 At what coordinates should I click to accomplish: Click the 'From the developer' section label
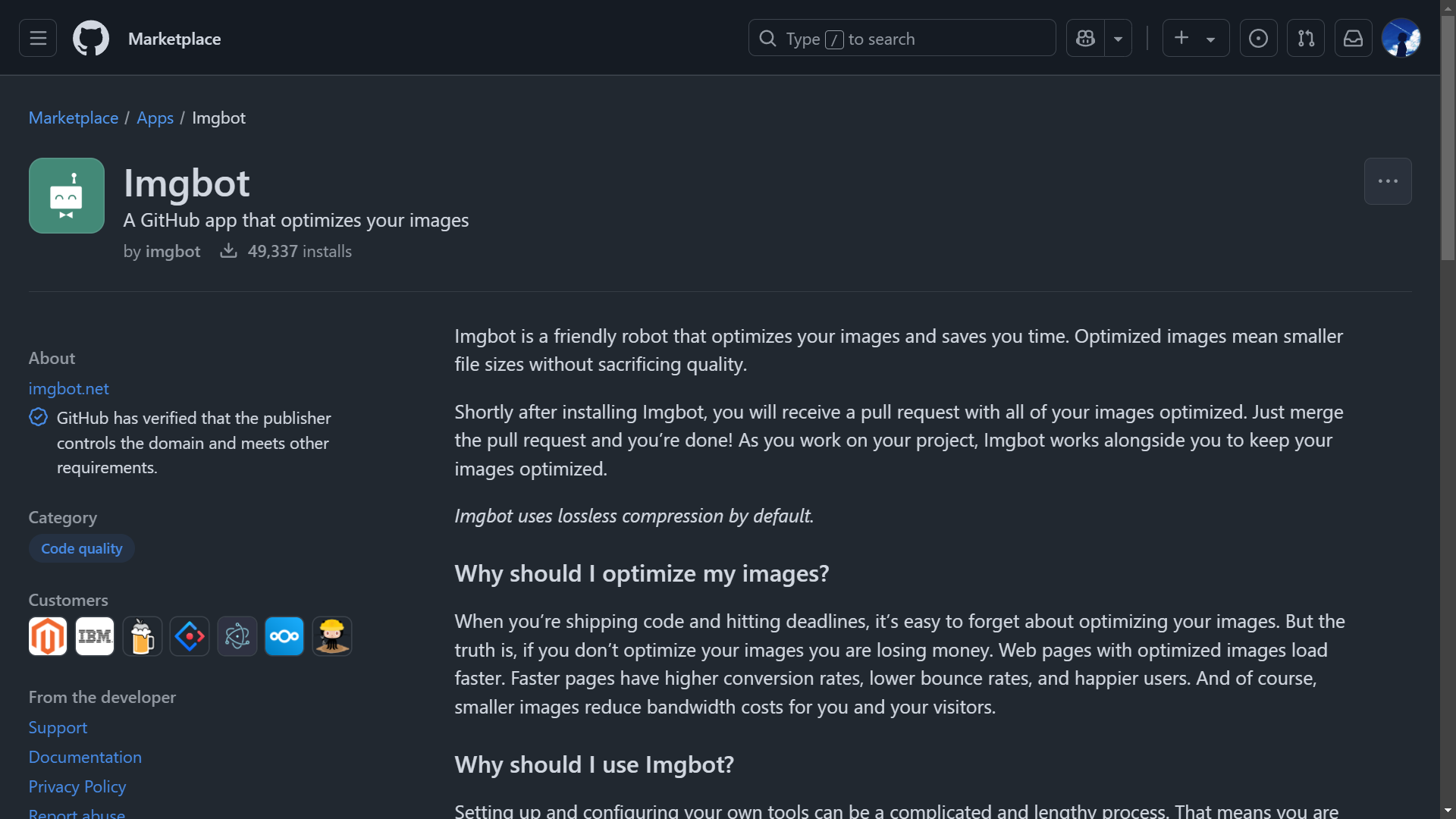pos(102,697)
